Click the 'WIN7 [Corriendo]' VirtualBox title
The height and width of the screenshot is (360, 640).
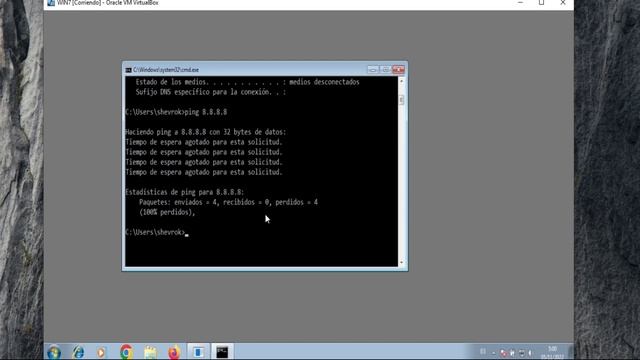tap(108, 2)
